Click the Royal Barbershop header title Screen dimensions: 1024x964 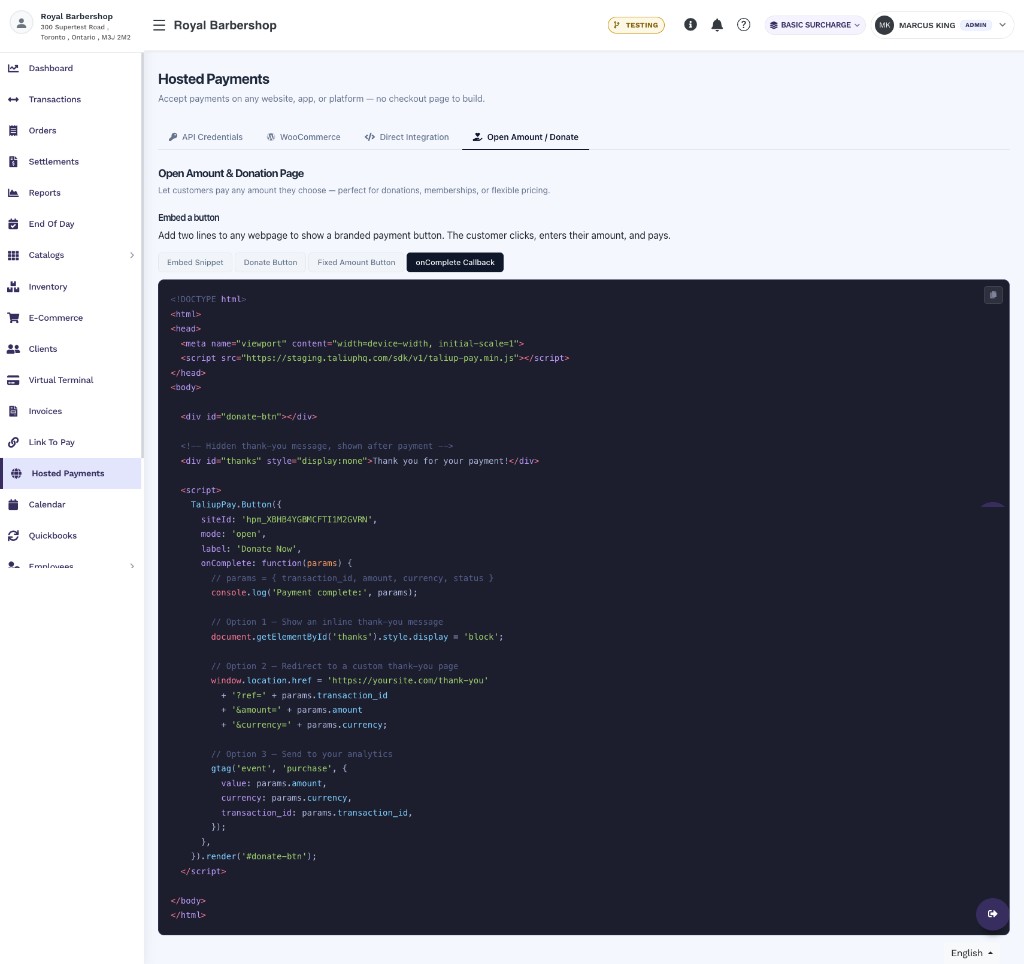(x=225, y=25)
